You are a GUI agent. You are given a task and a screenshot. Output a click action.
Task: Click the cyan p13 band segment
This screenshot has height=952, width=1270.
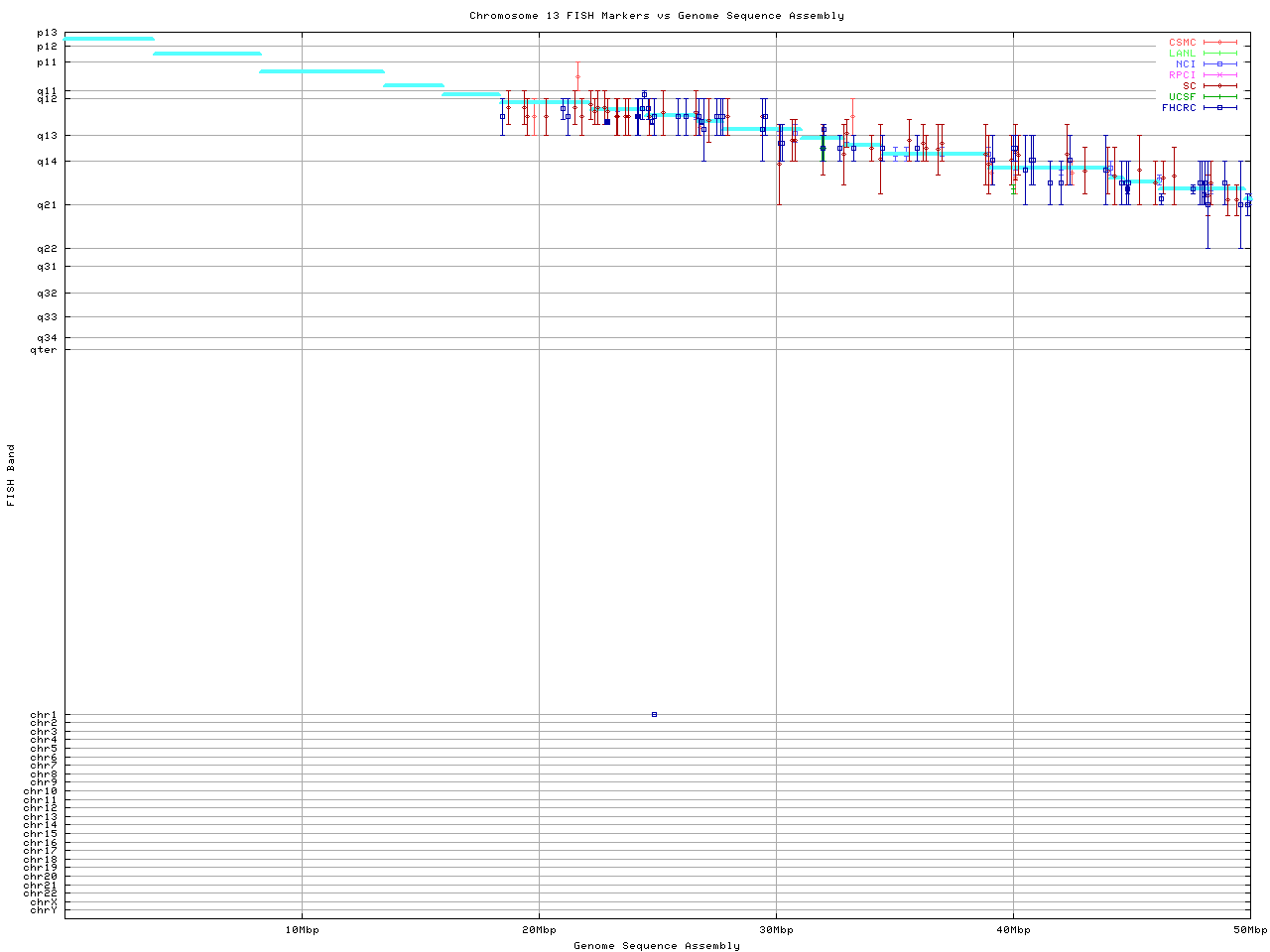pos(109,39)
